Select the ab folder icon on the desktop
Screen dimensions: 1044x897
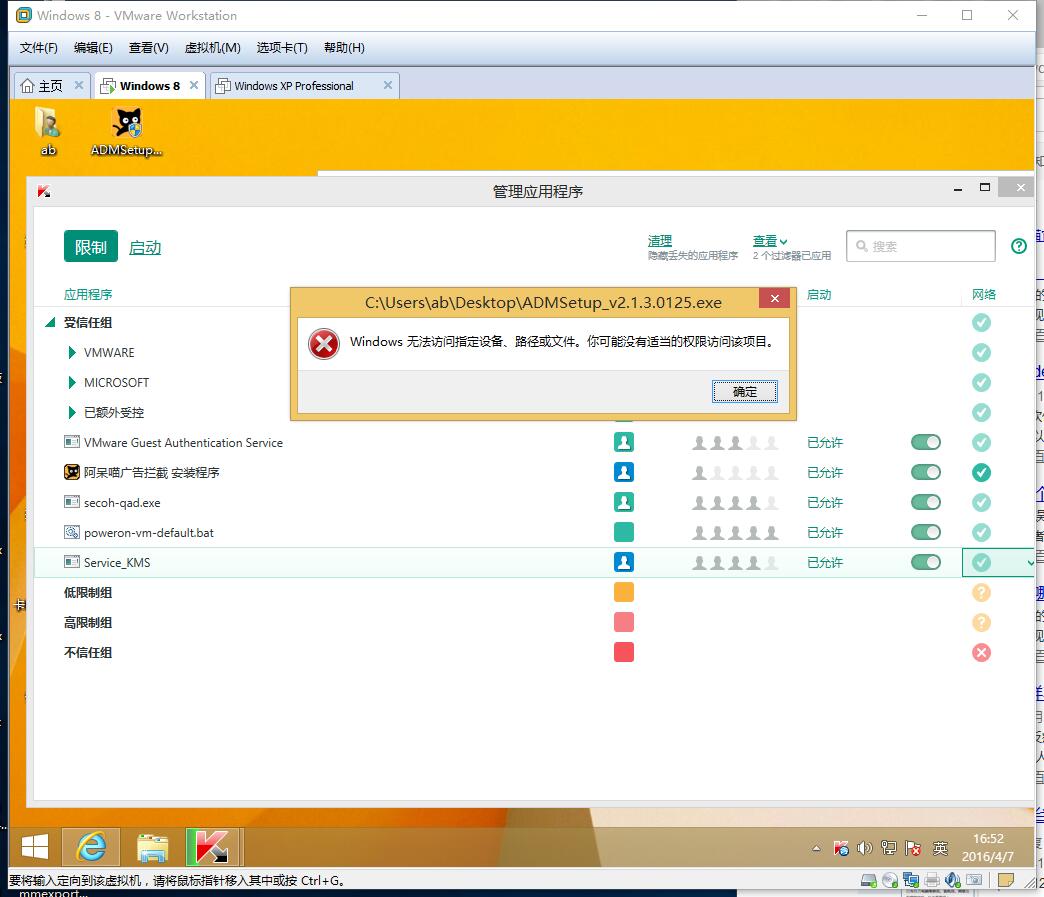pos(48,131)
